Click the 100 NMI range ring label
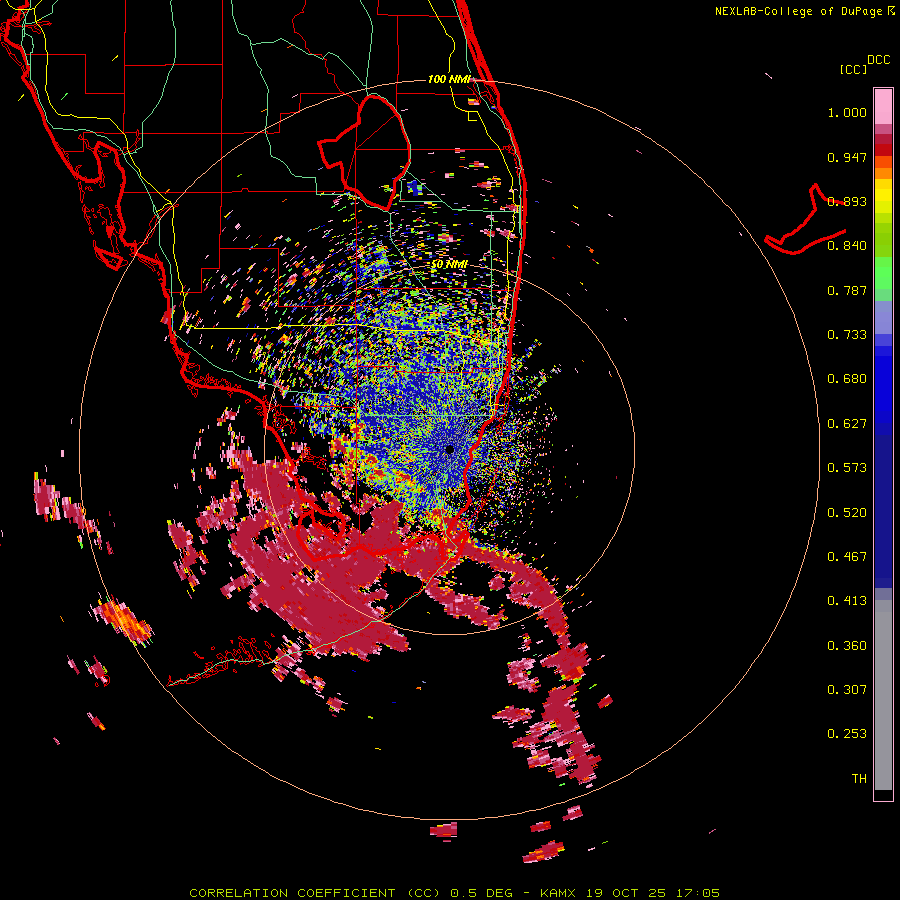The width and height of the screenshot is (900, 900). pos(449,79)
